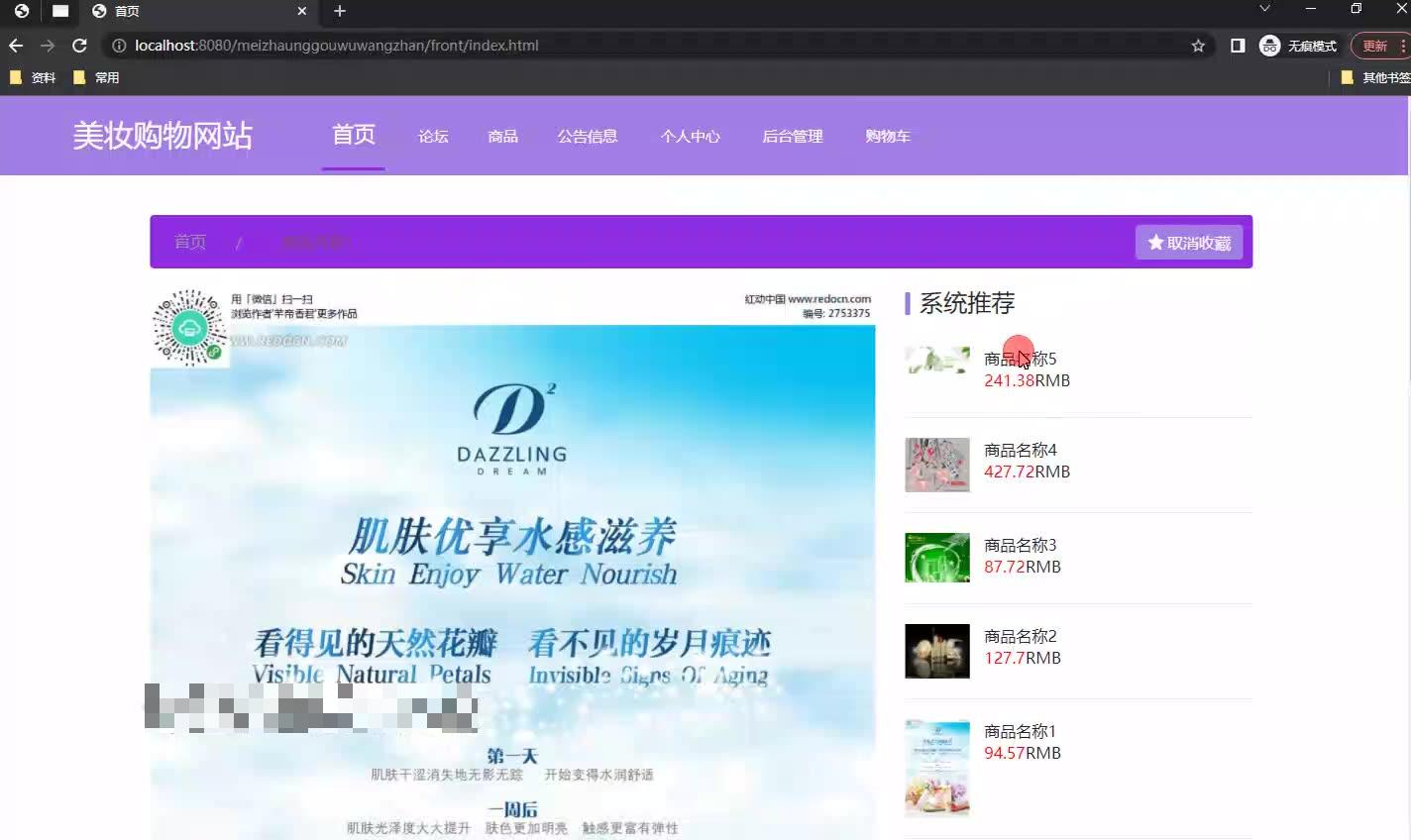Image resolution: width=1411 pixels, height=840 pixels.
Task: Click the incognito 无痕模式 indicator
Action: click(1298, 46)
